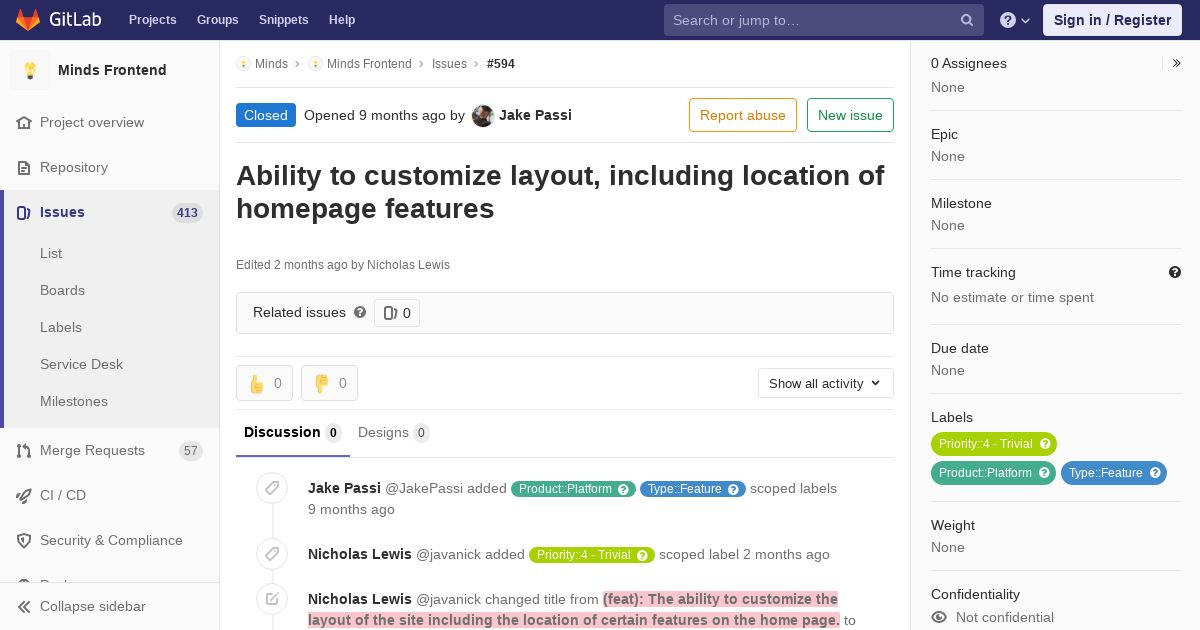This screenshot has width=1200, height=630.
Task: Click the @JakePassi username
Action: pos(424,488)
